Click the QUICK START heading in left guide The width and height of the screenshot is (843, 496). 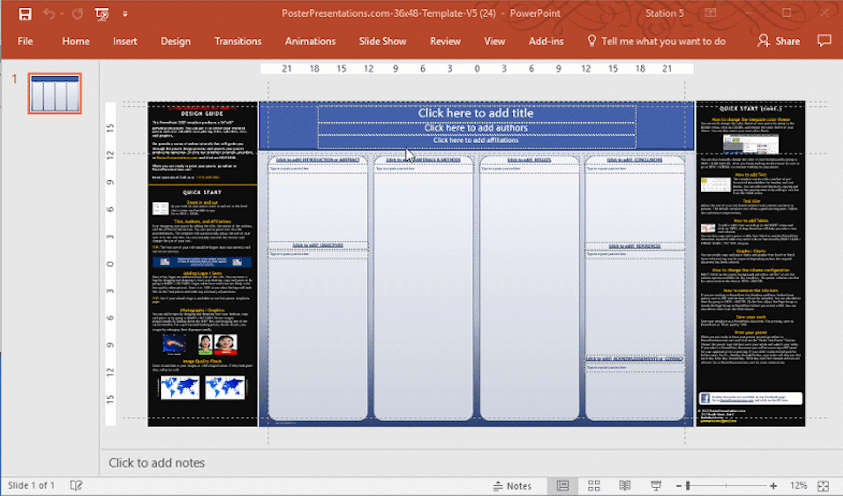coord(202,192)
